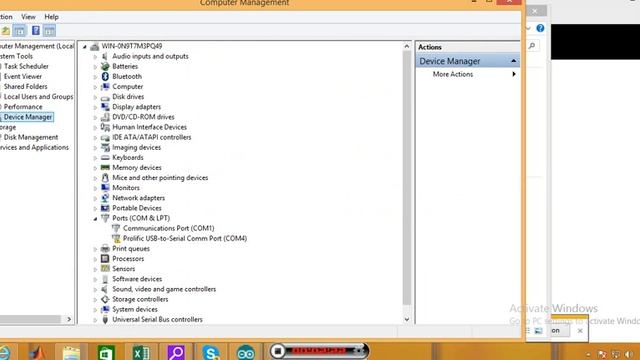The height and width of the screenshot is (360, 640).
Task: Select Performance in the console tree
Action: pyautogui.click(x=23, y=107)
